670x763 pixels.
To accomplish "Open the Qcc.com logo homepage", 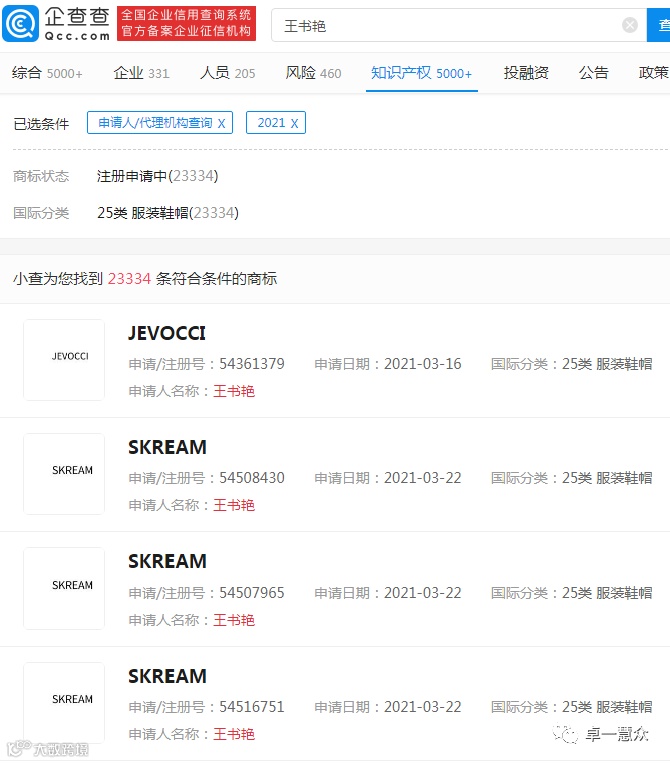I will (56, 23).
